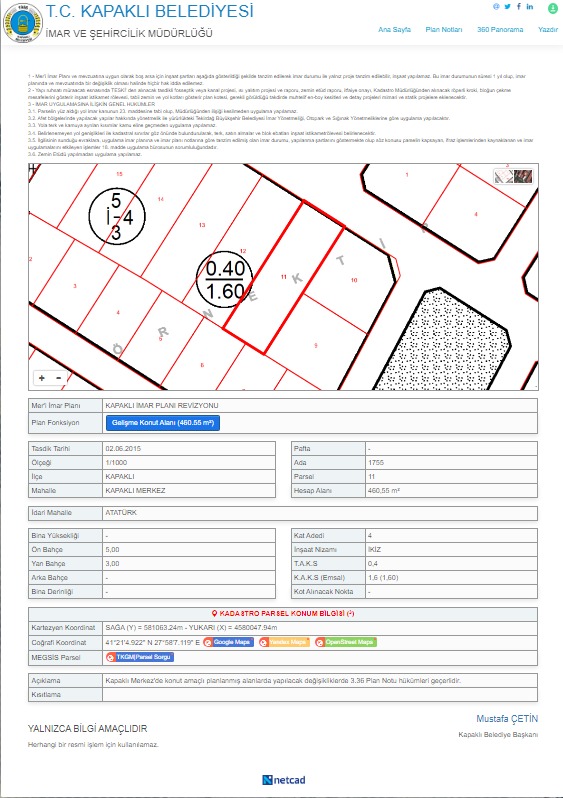Screen dimensions: 563x798
Task: Click T.A.K.S value 0,4
Action: pyautogui.click(x=373, y=563)
